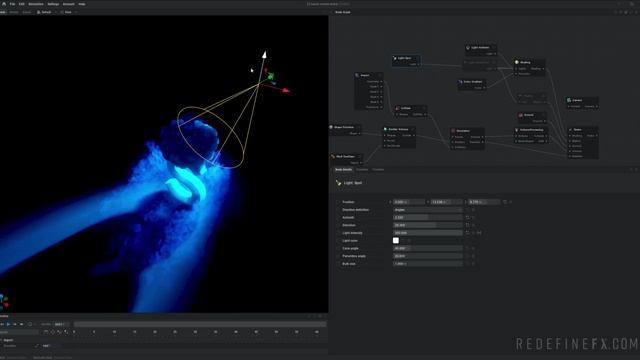The image size is (640, 360).
Task: Select the Collider node icon
Action: tap(398, 108)
